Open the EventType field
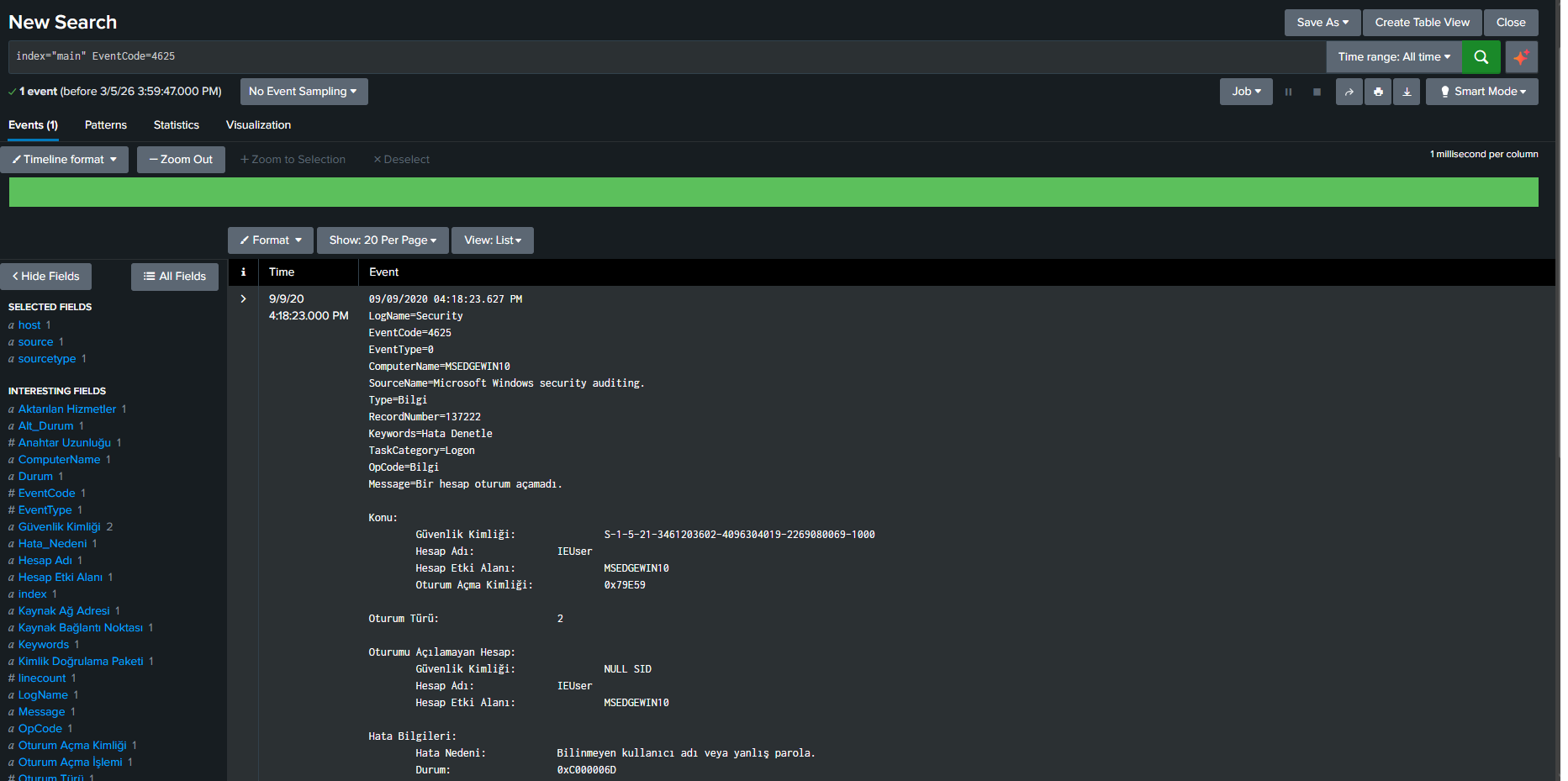Image resolution: width=1568 pixels, height=781 pixels. [45, 510]
